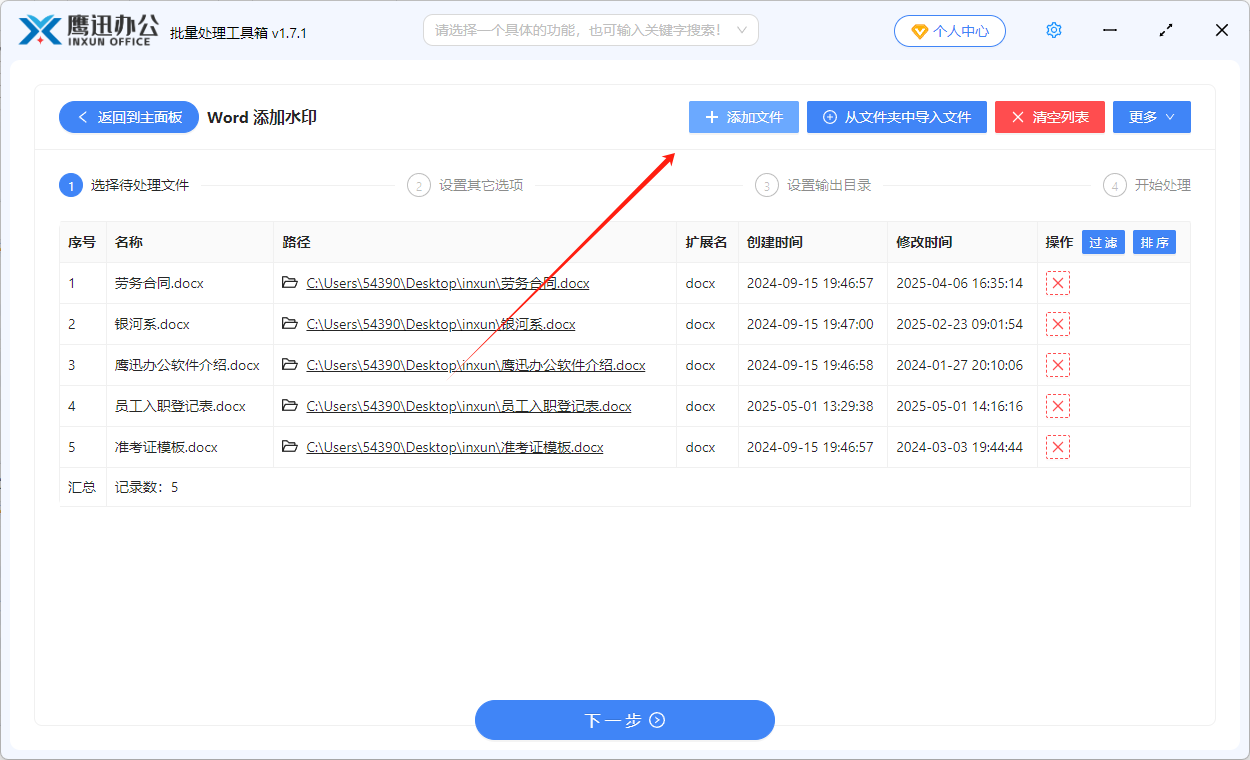Click folder icon beside 劳务合同.docx path

coord(290,283)
